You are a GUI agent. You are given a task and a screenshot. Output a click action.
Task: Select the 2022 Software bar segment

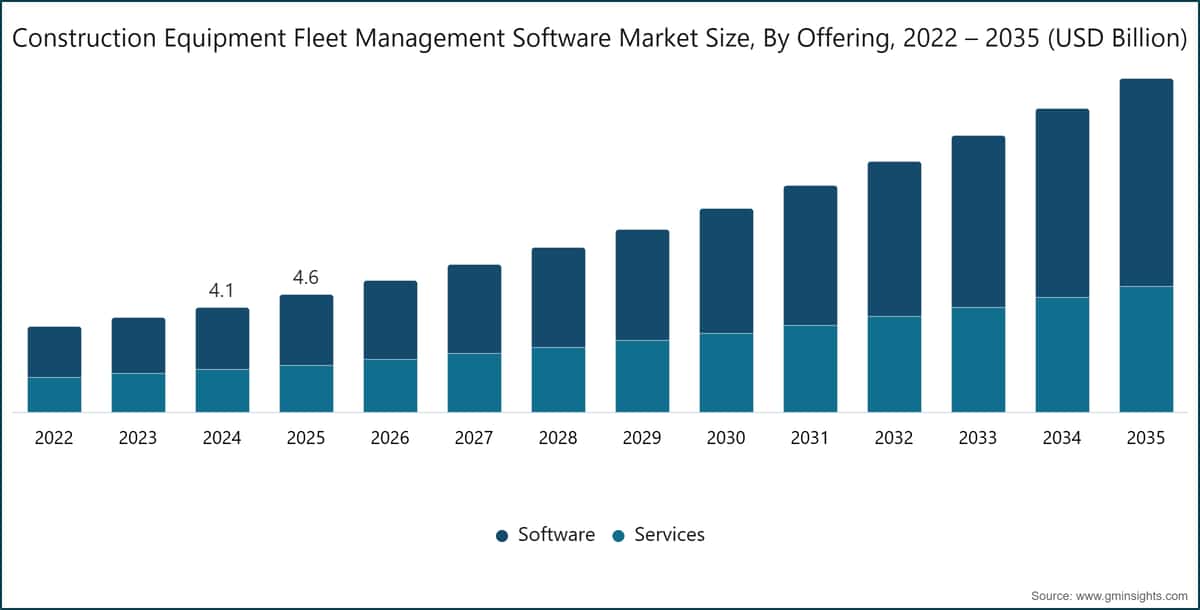point(54,352)
